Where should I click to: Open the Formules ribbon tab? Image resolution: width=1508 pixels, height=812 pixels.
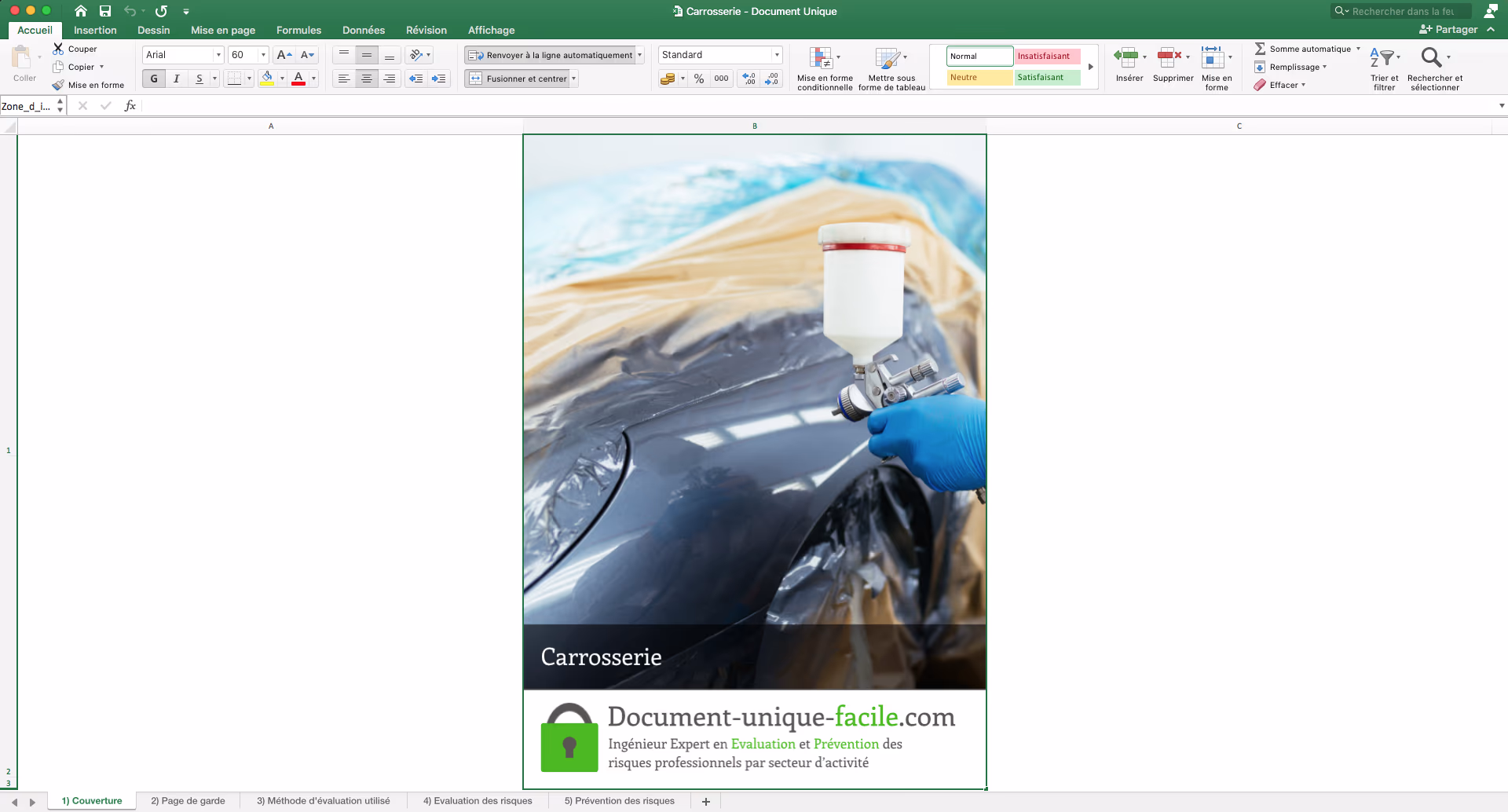298,30
